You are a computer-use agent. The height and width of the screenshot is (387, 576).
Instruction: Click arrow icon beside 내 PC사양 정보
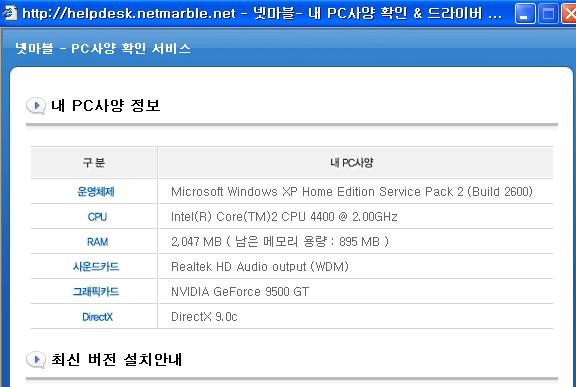(x=36, y=106)
